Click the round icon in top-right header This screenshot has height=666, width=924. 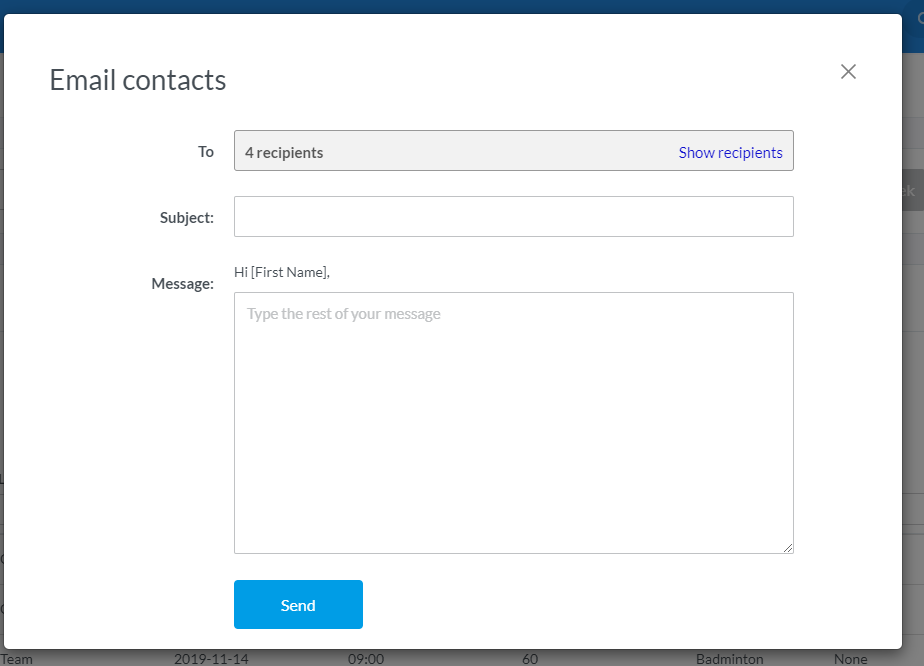pyautogui.click(x=919, y=17)
